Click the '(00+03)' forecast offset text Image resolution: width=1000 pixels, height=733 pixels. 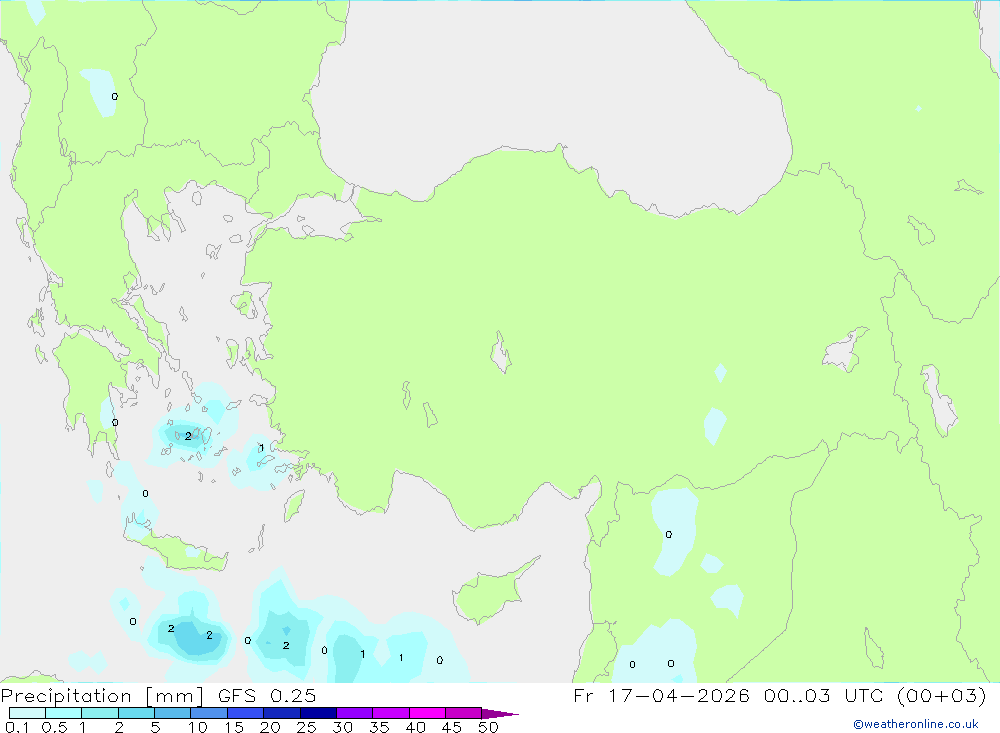point(941,695)
